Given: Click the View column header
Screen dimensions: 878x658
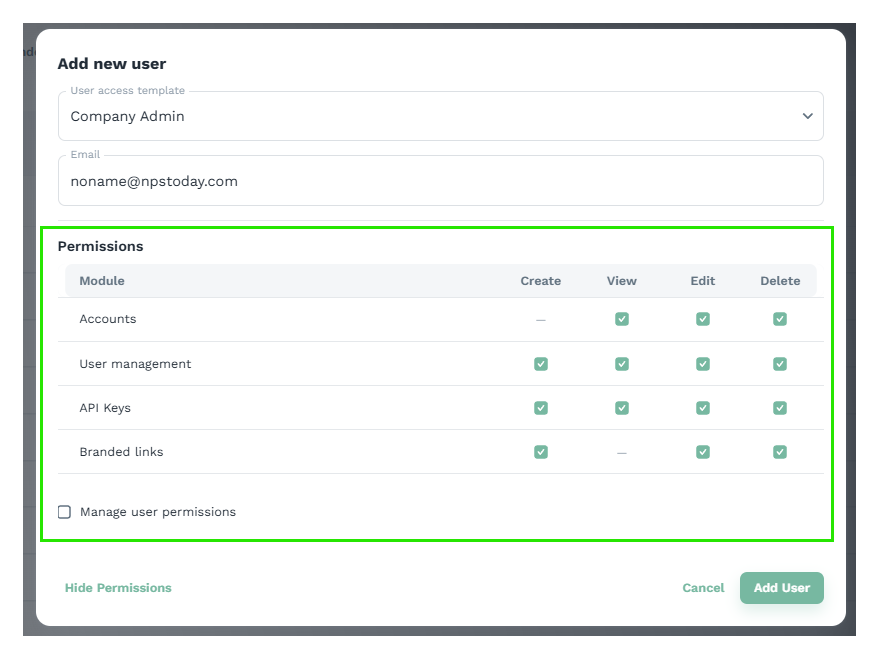Looking at the screenshot, I should coord(622,281).
